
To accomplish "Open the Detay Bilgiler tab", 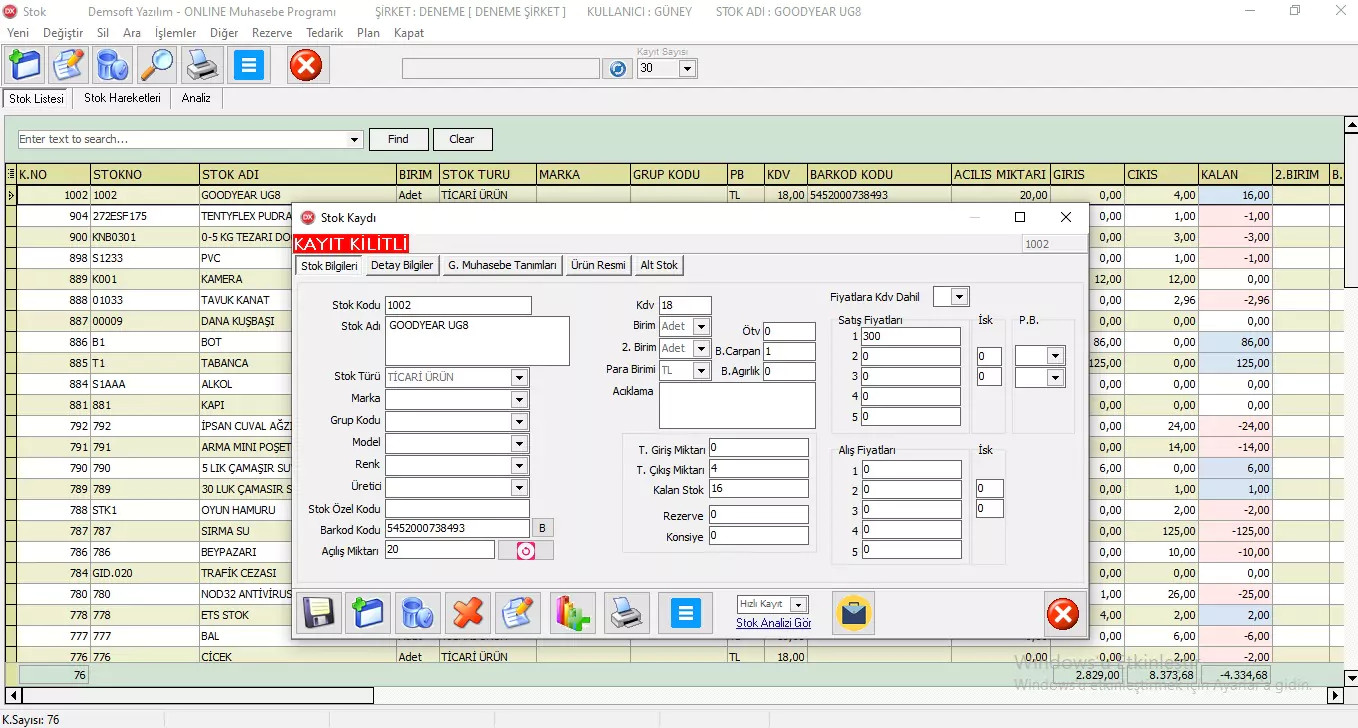I will click(402, 265).
